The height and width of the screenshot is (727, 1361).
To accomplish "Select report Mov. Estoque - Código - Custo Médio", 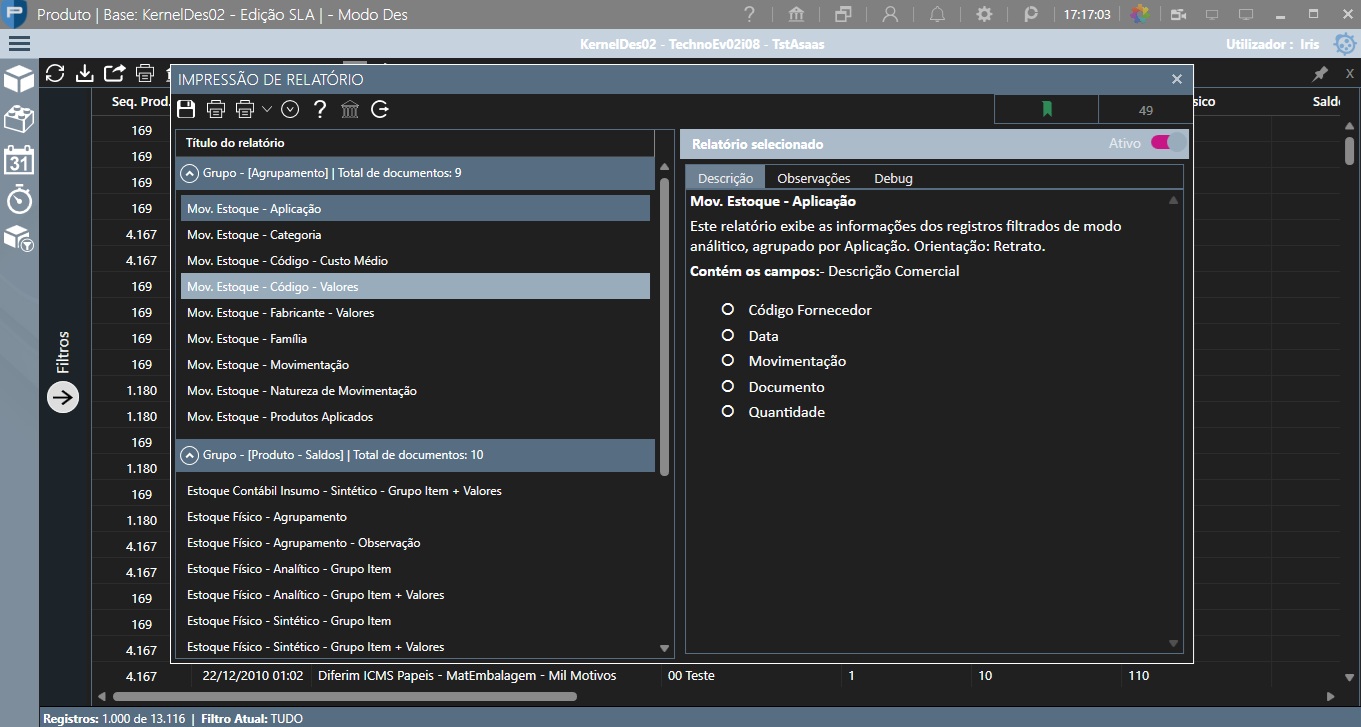I will pos(415,260).
